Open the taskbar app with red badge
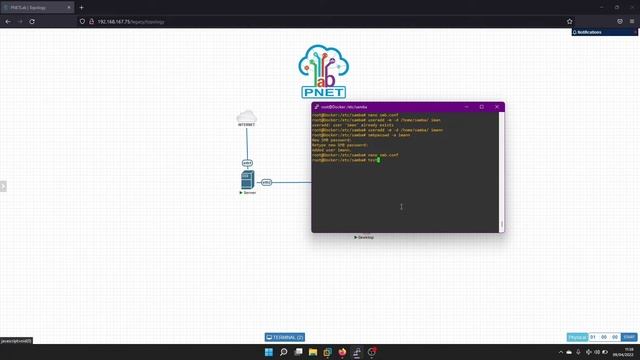Viewport: 640px width, 360px height. pyautogui.click(x=371, y=352)
